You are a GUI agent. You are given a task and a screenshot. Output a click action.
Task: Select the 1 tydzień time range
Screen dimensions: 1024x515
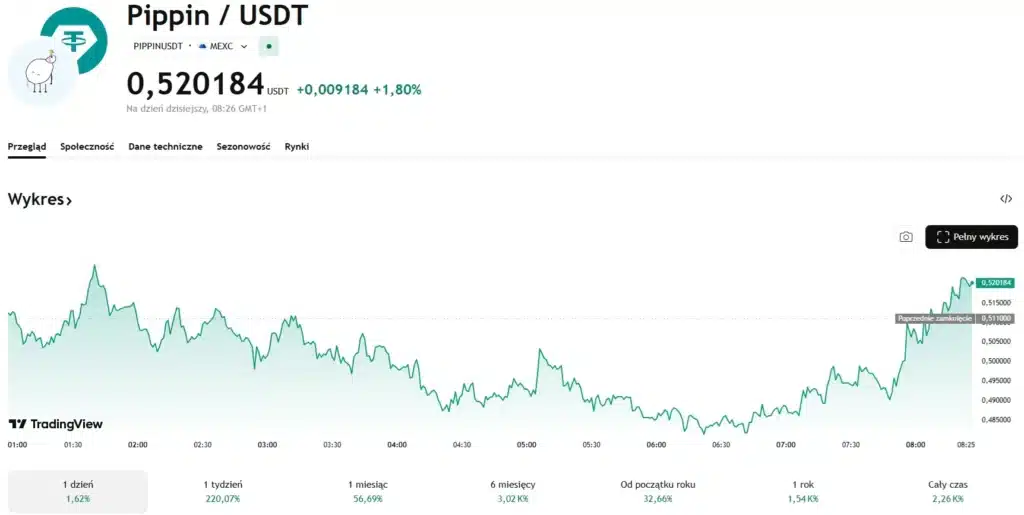coord(222,491)
